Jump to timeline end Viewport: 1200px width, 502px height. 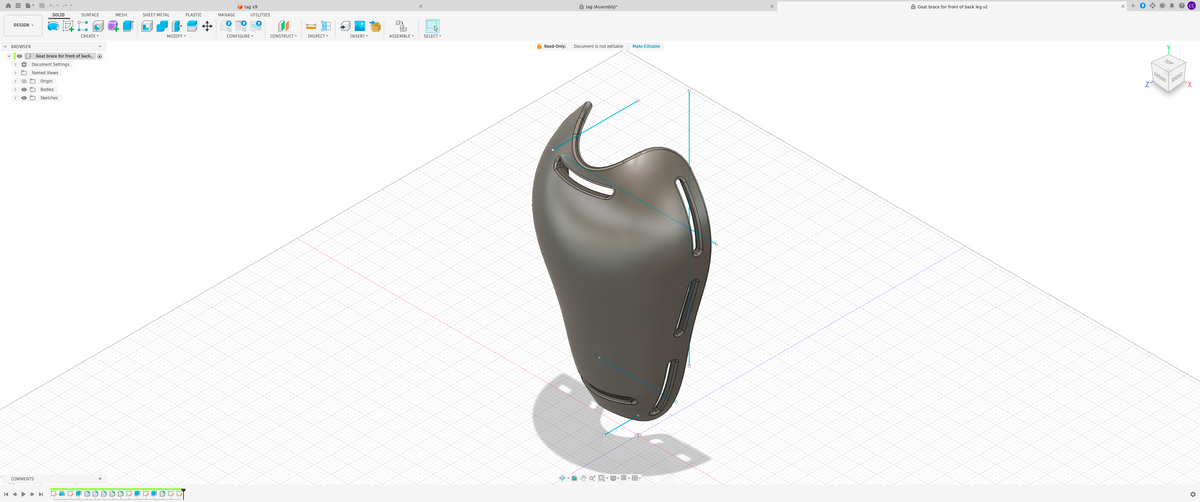(41, 494)
